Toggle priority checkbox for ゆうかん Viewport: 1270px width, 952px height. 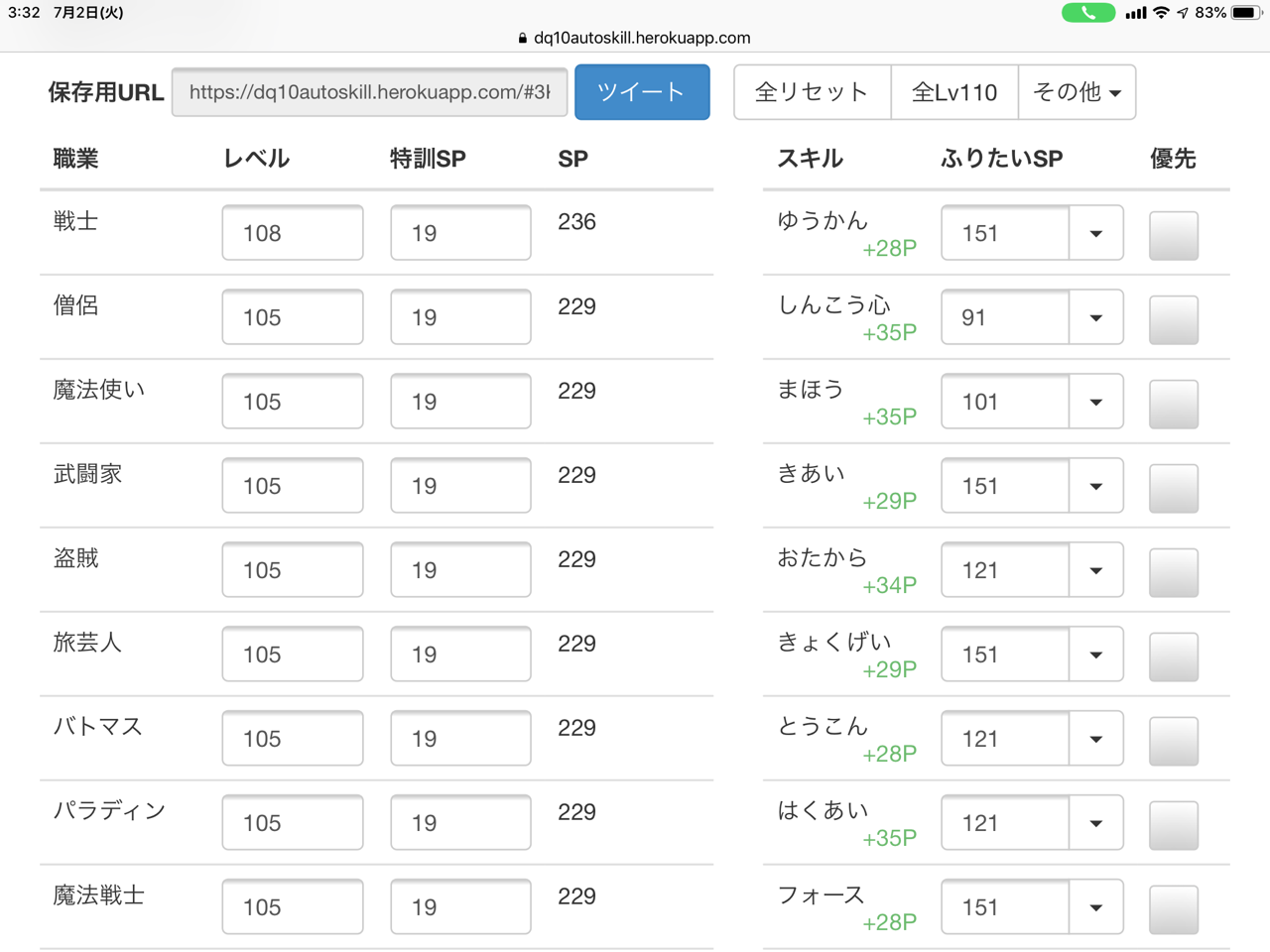tap(1174, 236)
